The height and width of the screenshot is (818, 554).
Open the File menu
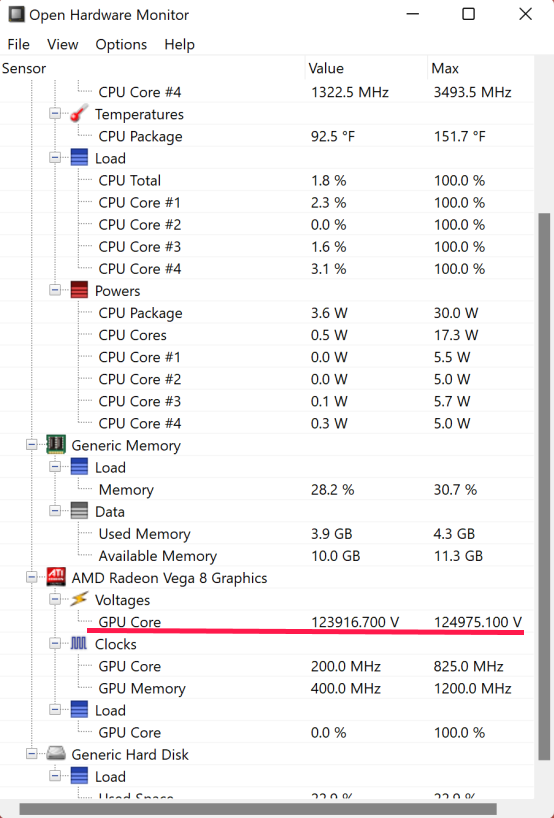tap(18, 44)
